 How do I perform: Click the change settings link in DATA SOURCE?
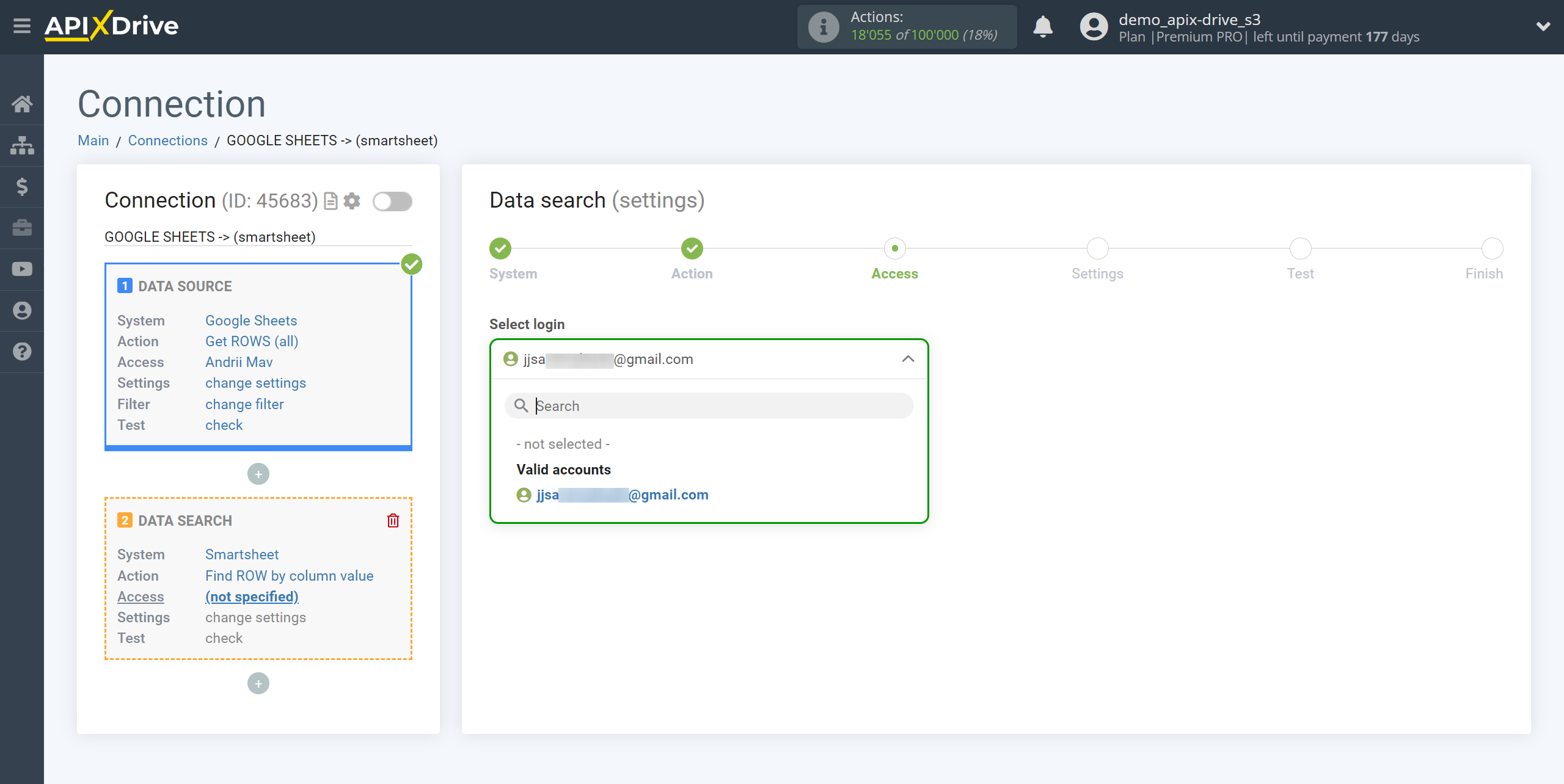click(x=255, y=383)
